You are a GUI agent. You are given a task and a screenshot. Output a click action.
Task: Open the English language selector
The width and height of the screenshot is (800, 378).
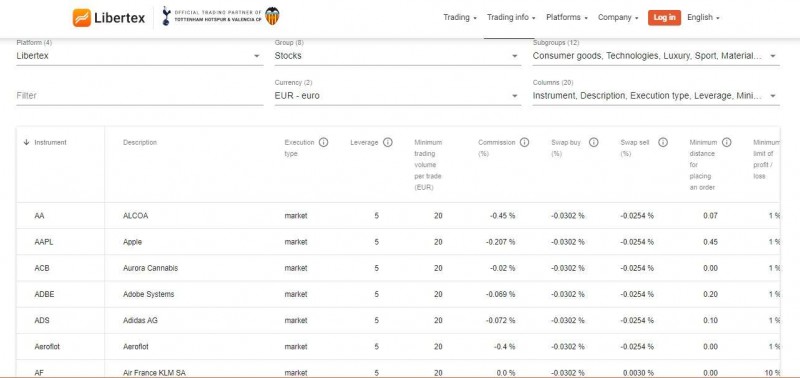pos(703,17)
